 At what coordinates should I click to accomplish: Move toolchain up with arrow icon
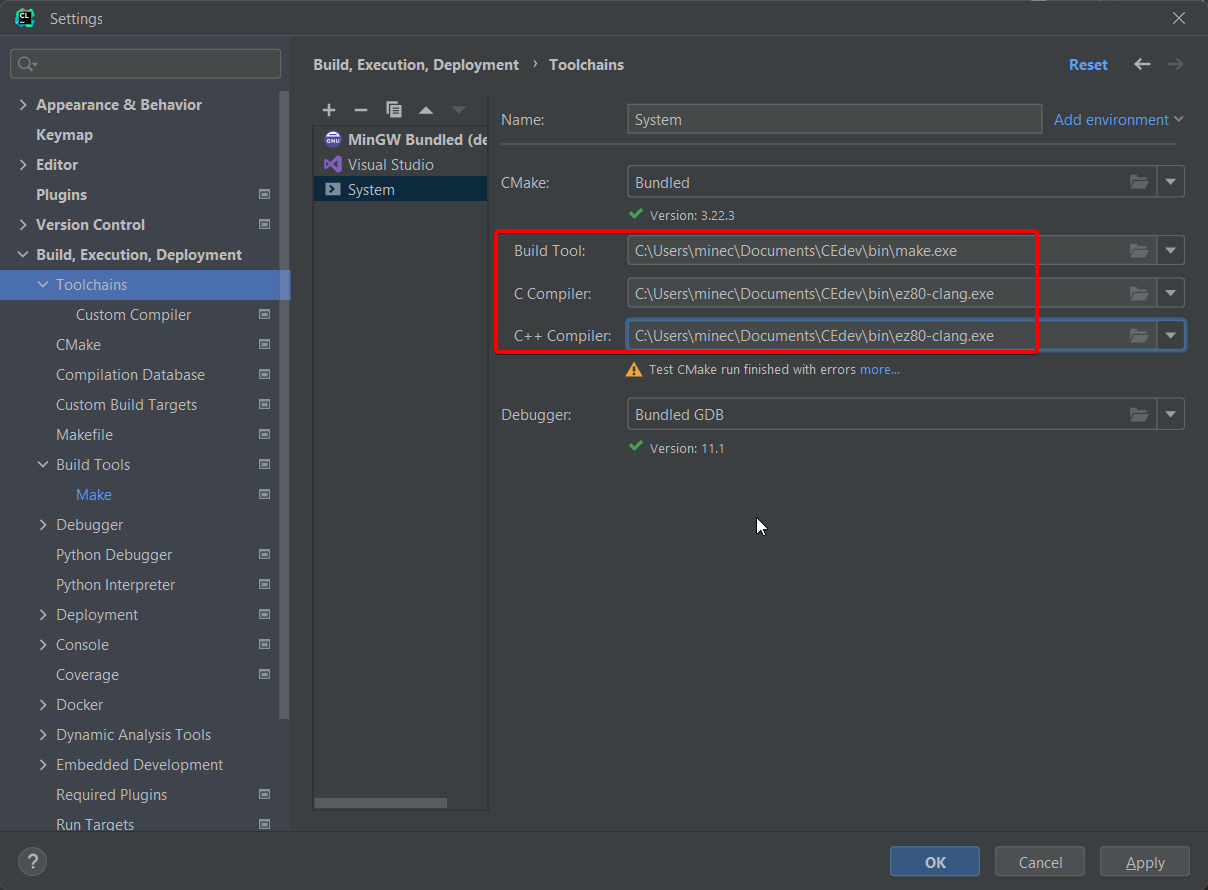[426, 109]
